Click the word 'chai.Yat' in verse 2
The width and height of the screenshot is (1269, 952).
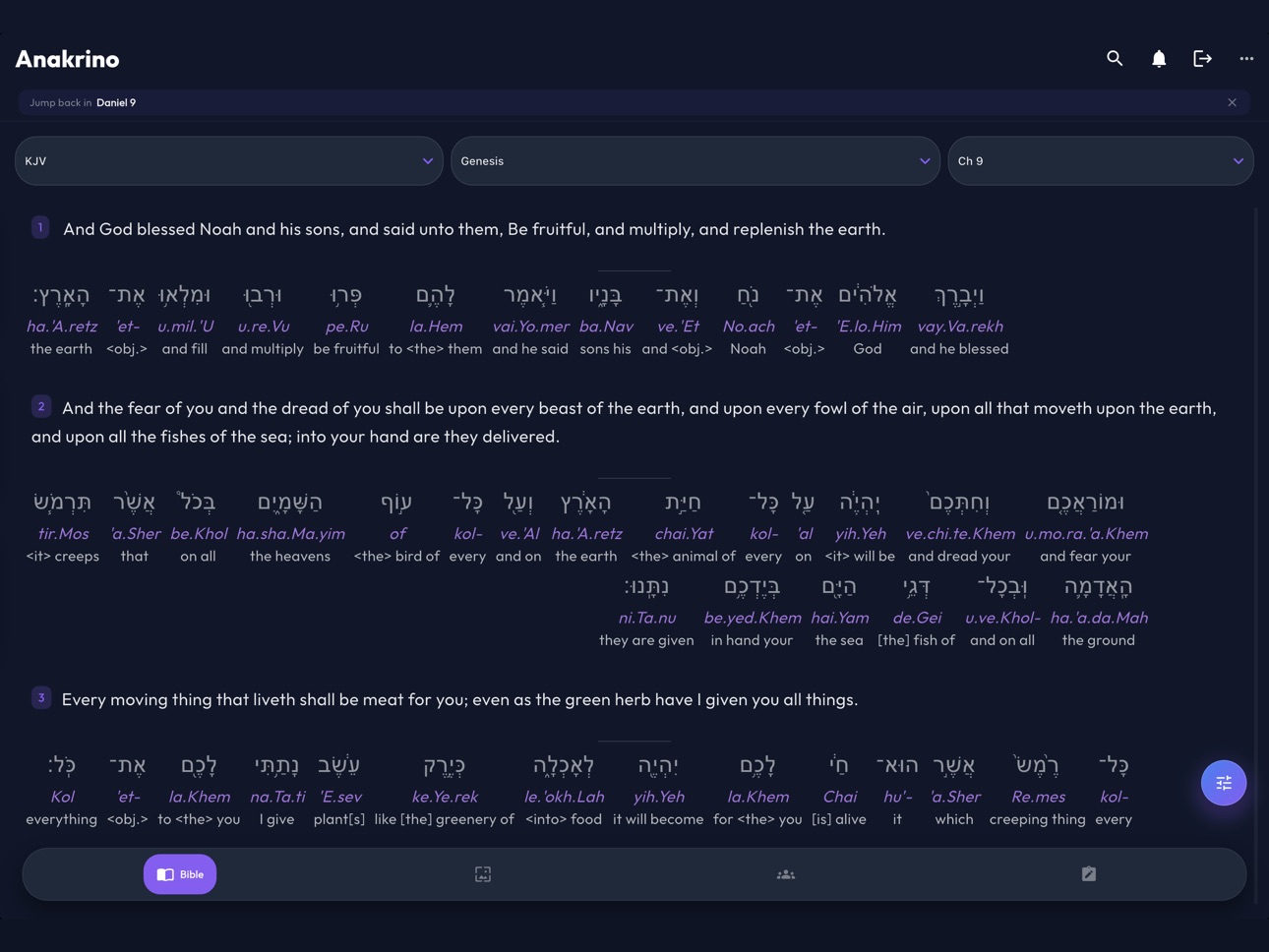tap(684, 534)
